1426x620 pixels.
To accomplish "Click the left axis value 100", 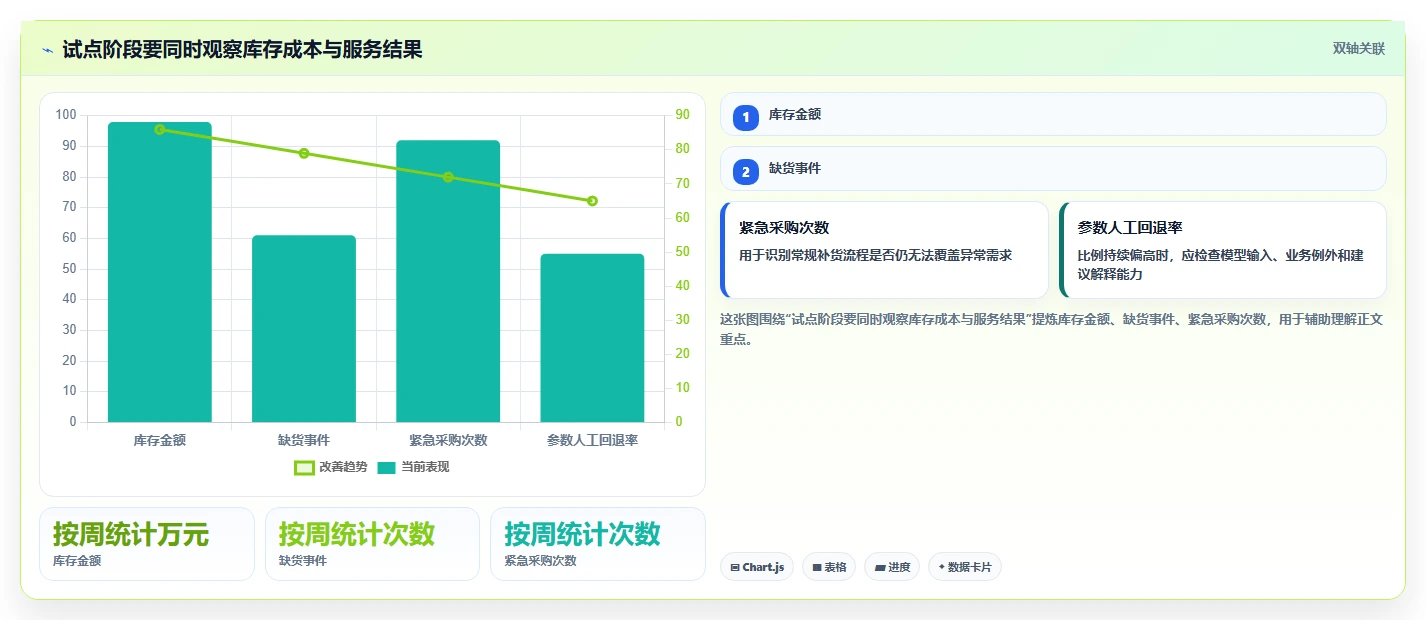I will [x=66, y=115].
